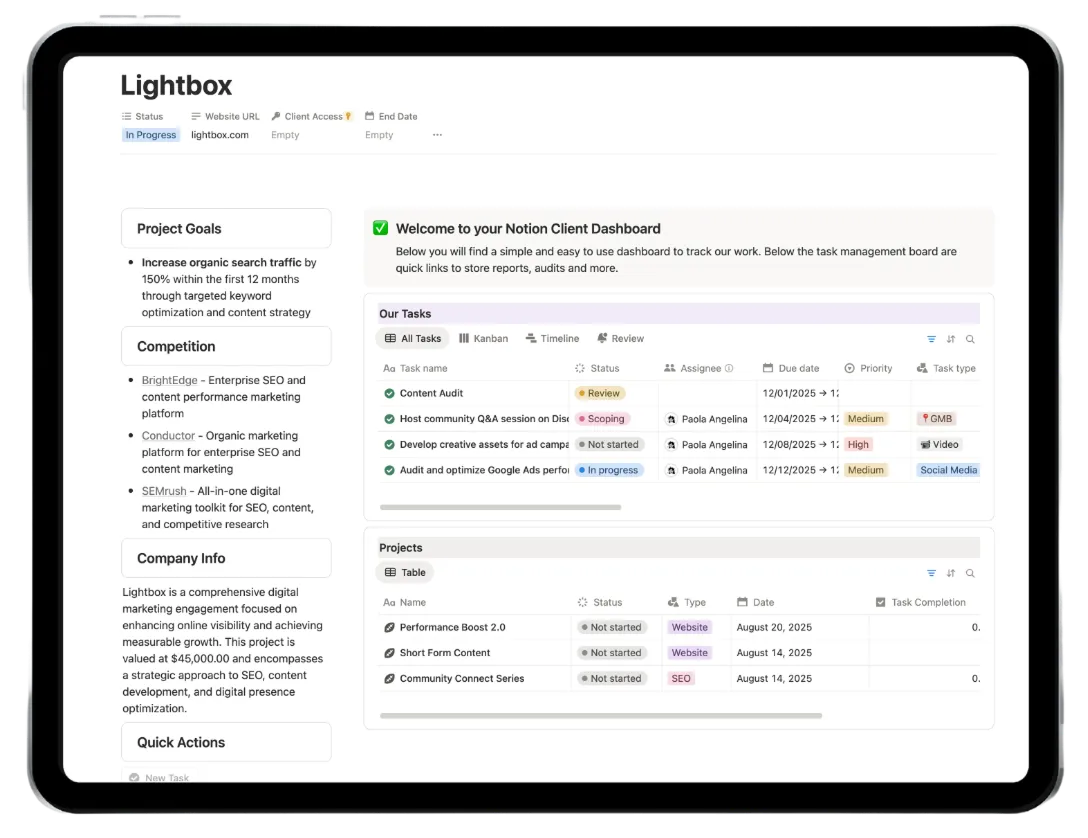Click the filter icon in Projects
Viewport: 1088px width, 838px height.
pos(931,573)
